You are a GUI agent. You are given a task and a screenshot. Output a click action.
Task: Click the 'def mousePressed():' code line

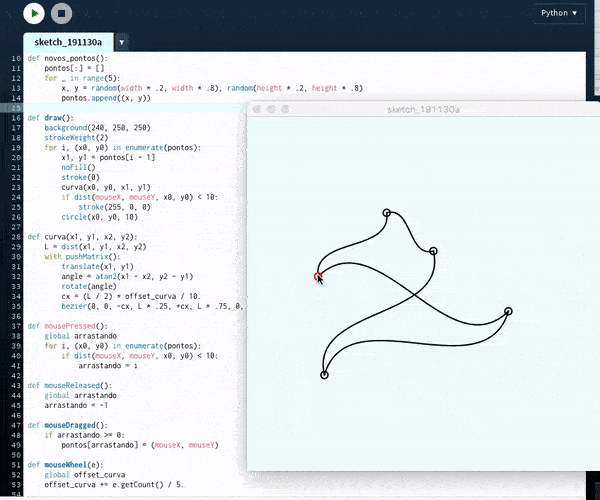[x=68, y=326]
